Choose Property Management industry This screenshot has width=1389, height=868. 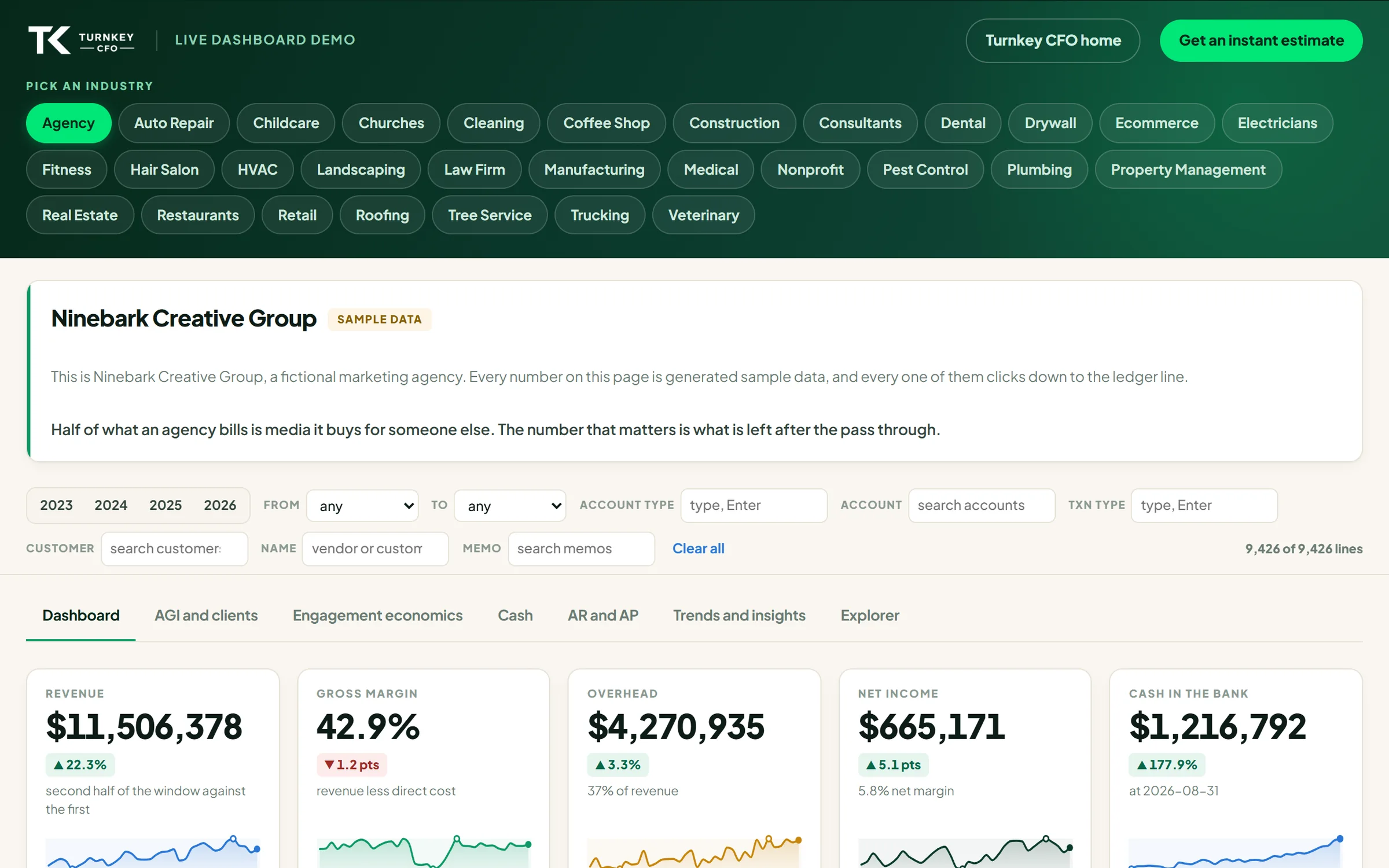(x=1188, y=170)
